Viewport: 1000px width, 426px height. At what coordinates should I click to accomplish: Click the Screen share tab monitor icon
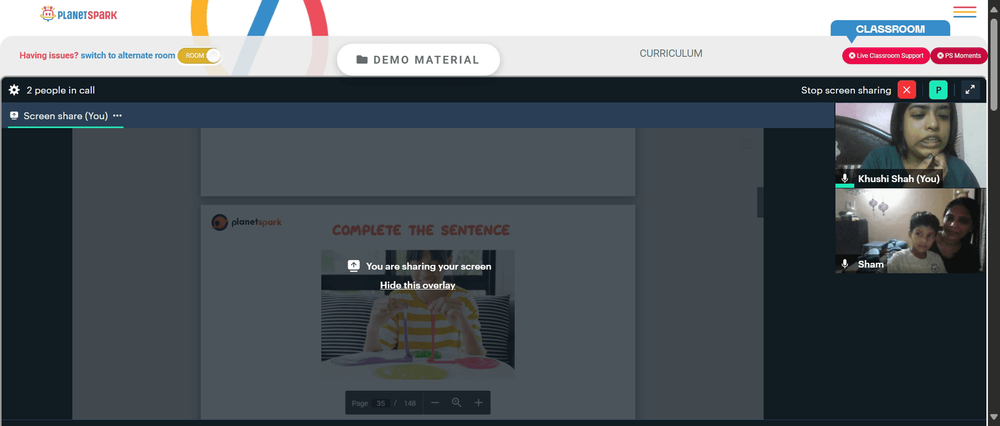(14, 115)
